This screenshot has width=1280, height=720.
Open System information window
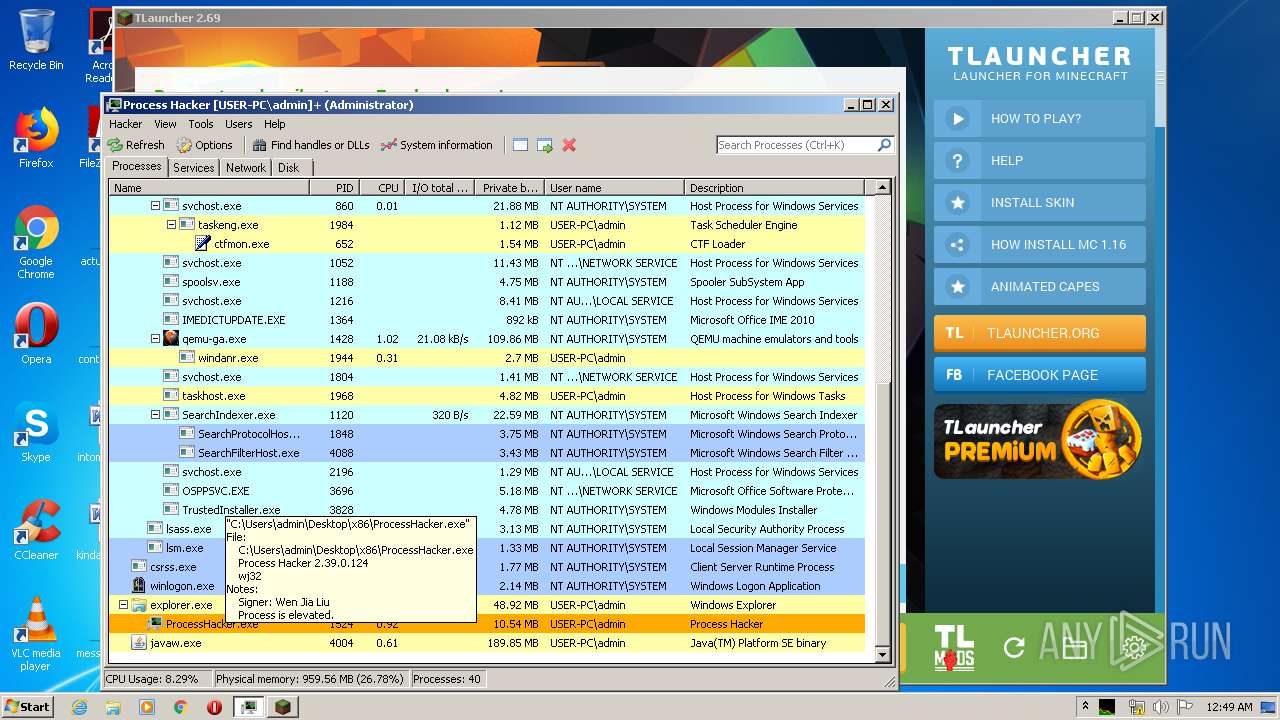click(437, 145)
